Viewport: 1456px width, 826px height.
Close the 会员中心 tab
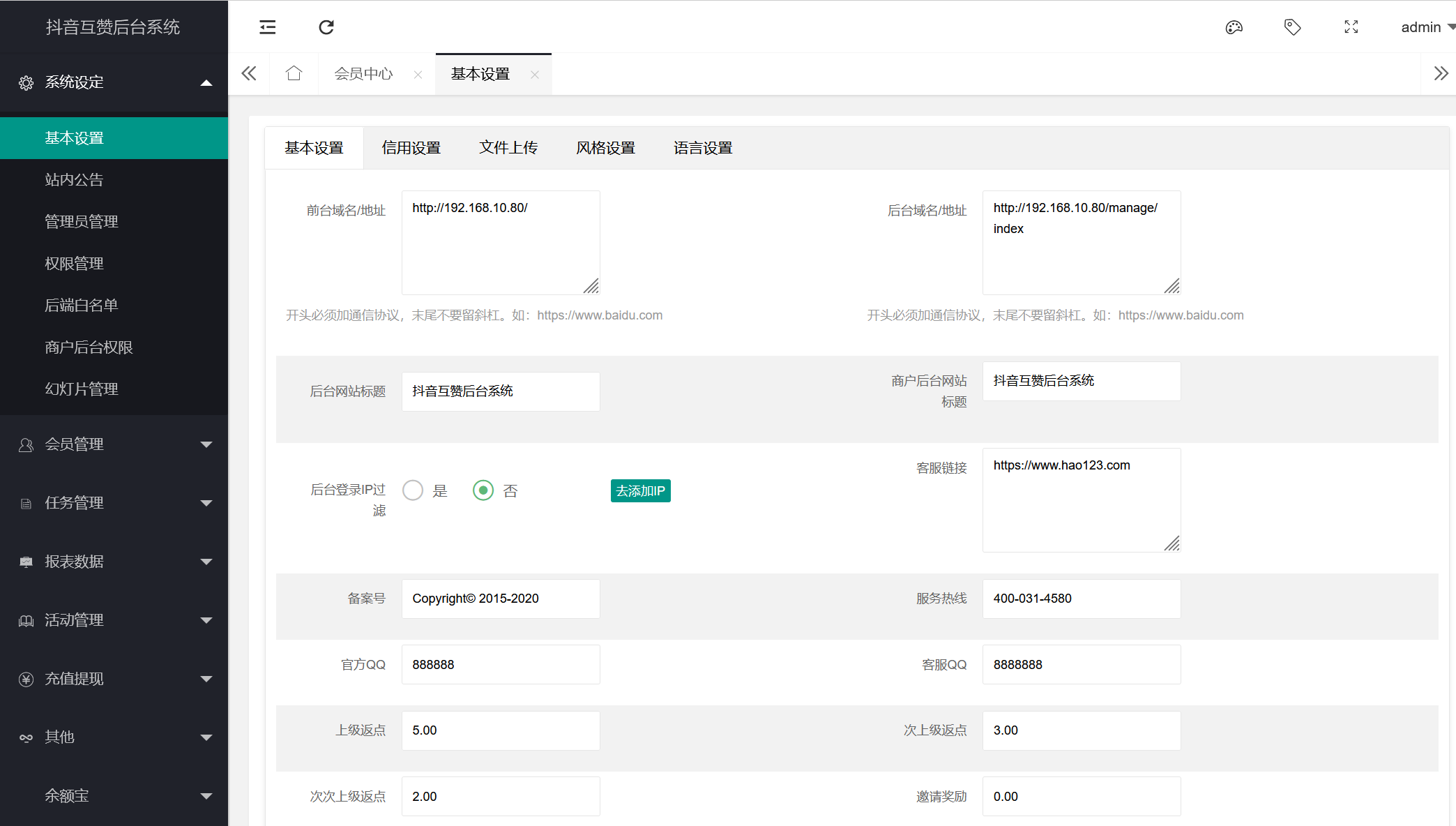click(418, 75)
